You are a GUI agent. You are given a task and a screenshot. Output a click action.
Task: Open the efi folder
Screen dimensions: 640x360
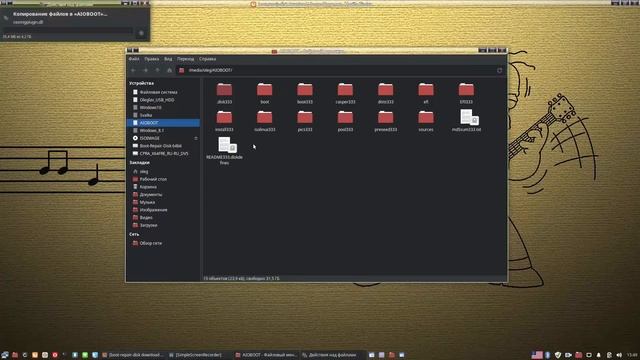[426, 93]
